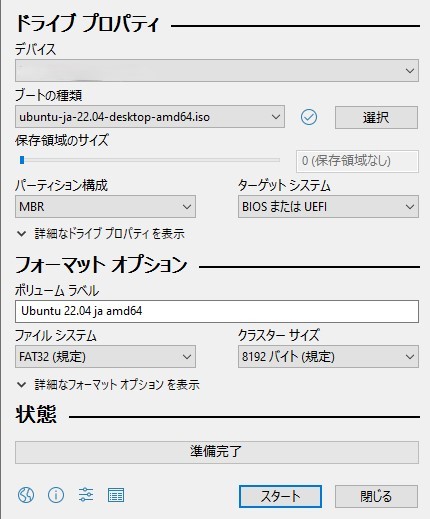The width and height of the screenshot is (430, 519).
Task: Click the 保存領域のサイズ label
Action: (x=62, y=140)
